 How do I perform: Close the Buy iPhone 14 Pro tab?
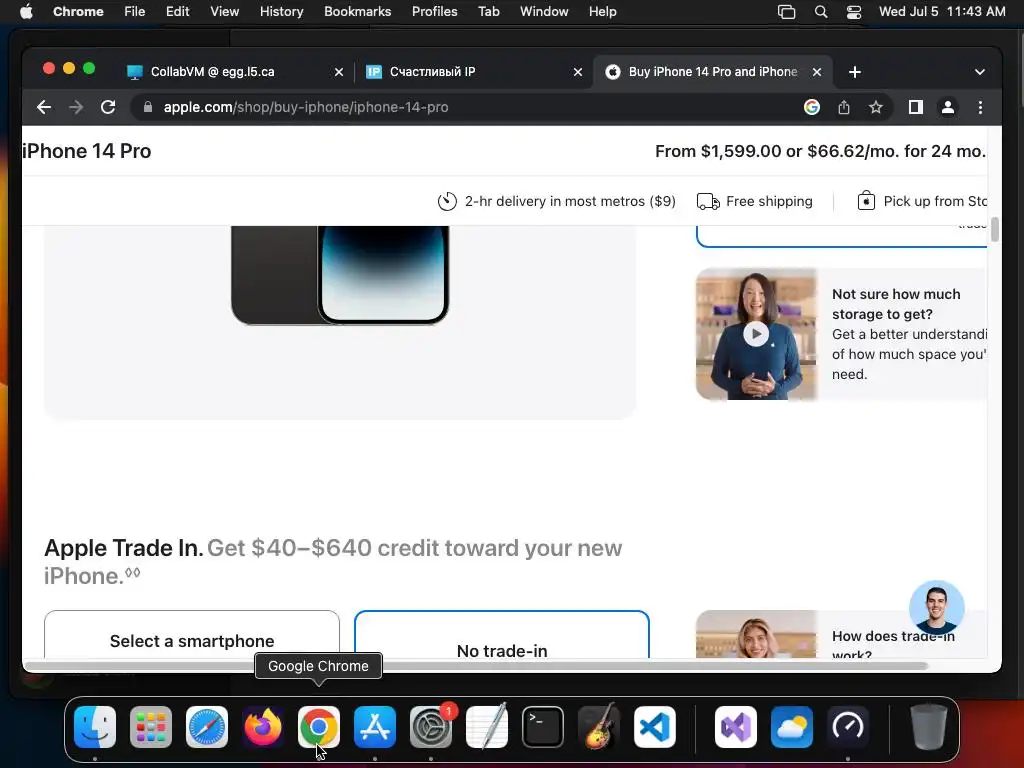coord(817,72)
